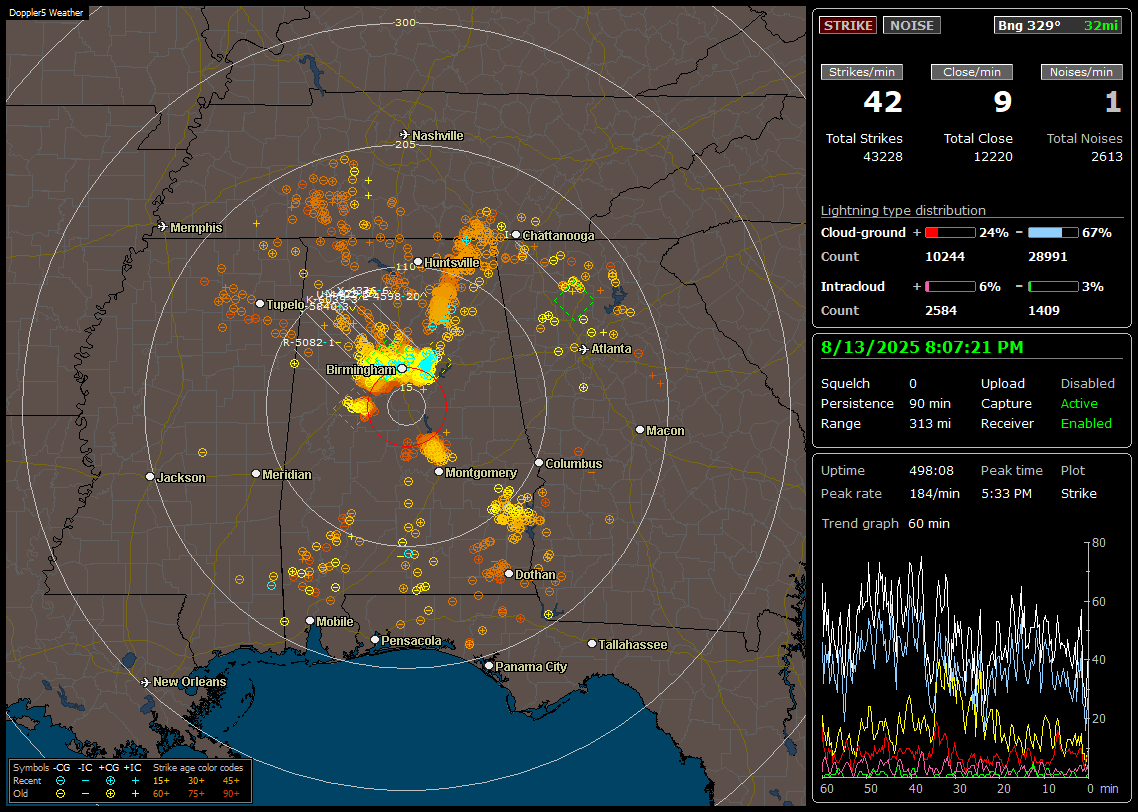This screenshot has width=1138, height=812.
Task: Click the Nashville airport marker
Action: point(404,135)
